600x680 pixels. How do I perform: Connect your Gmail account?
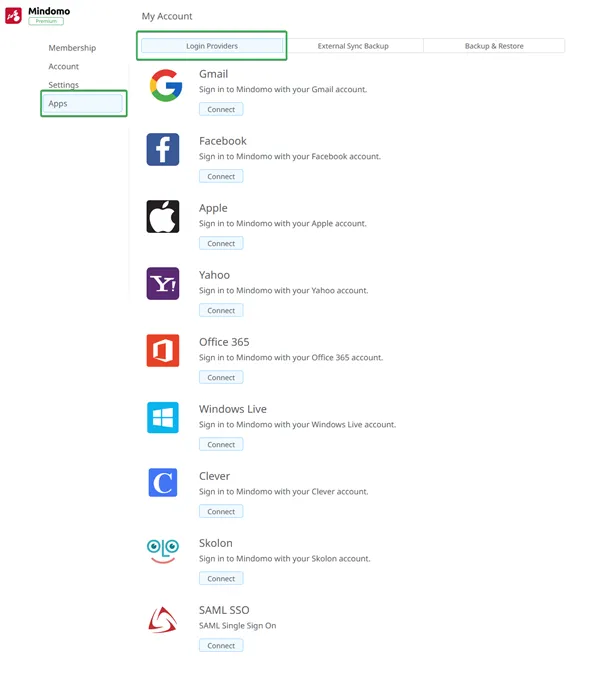[221, 109]
